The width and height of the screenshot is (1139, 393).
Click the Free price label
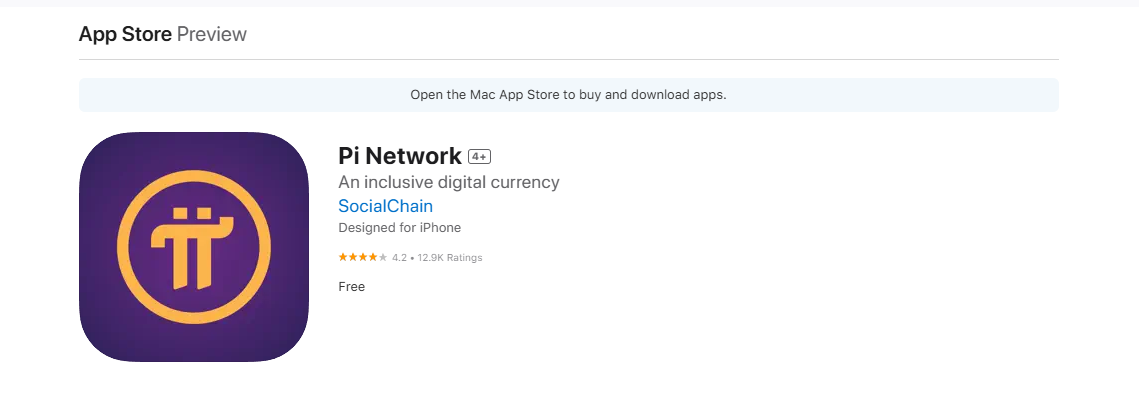(352, 286)
